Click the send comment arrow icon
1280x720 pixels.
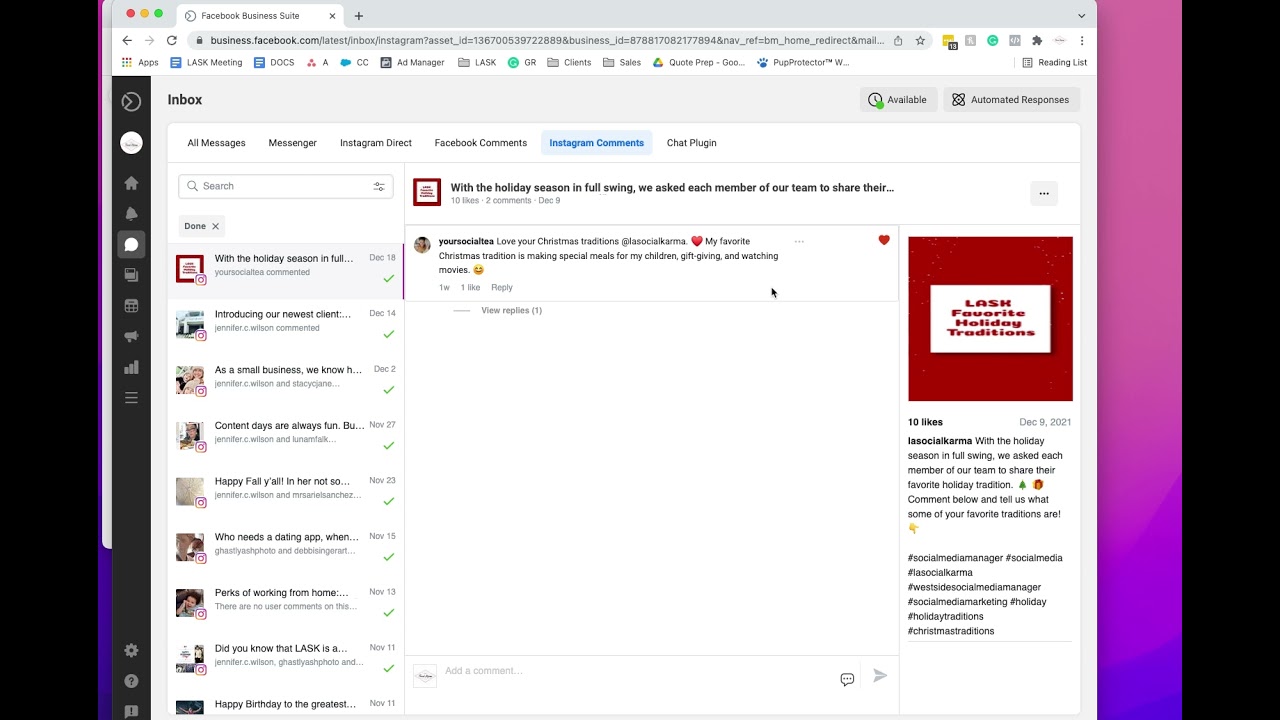(880, 676)
